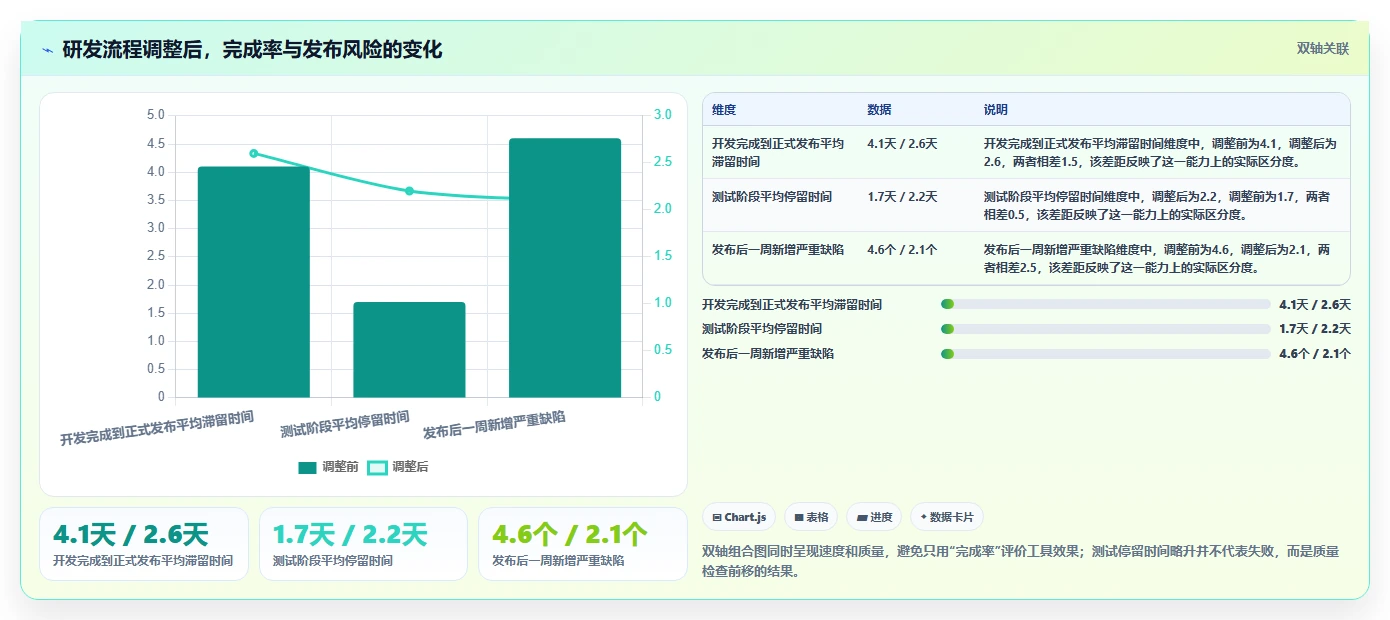Click the table dimension cell 开发完成到正式发布平均滞留时间
Viewport: 1390px width, 620px height.
click(x=778, y=152)
